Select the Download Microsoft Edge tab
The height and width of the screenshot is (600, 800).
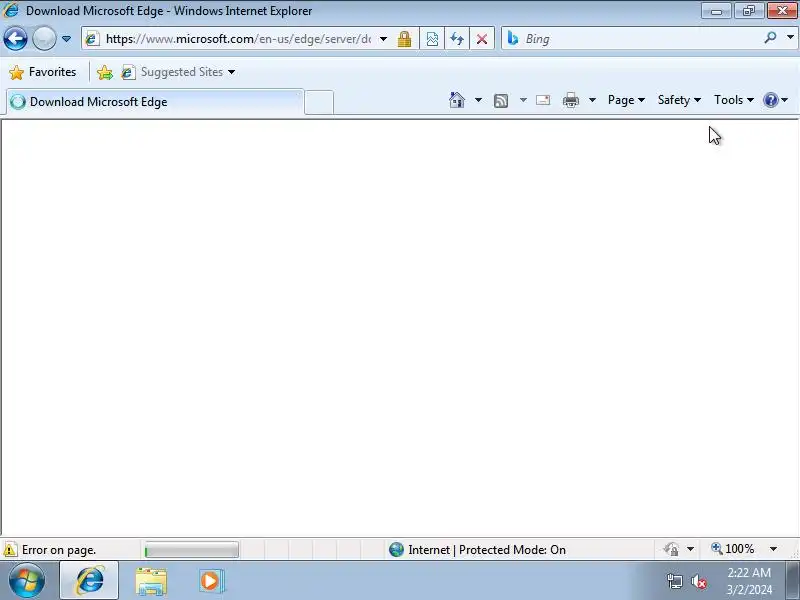tap(155, 102)
